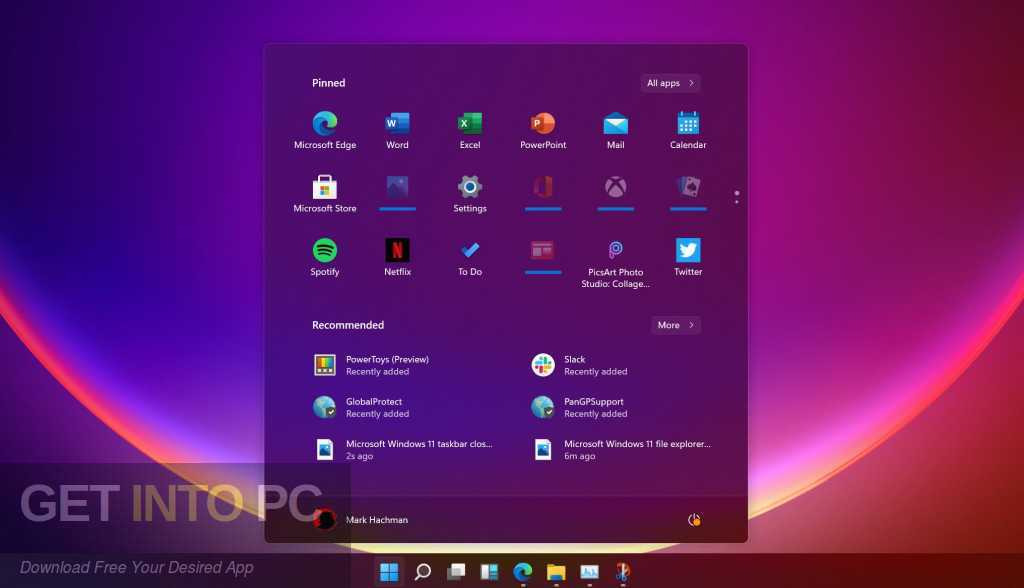Click the power button in Start menu
The image size is (1024, 588).
click(694, 520)
